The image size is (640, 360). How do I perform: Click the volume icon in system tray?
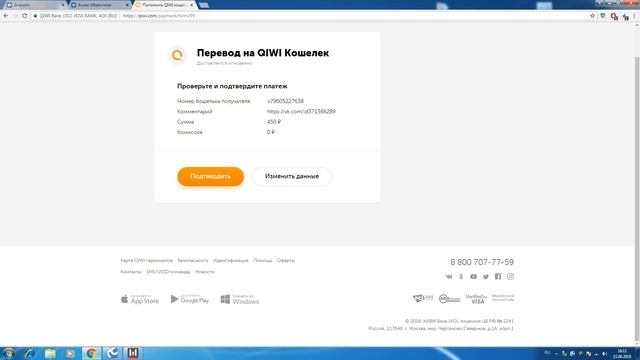click(604, 353)
